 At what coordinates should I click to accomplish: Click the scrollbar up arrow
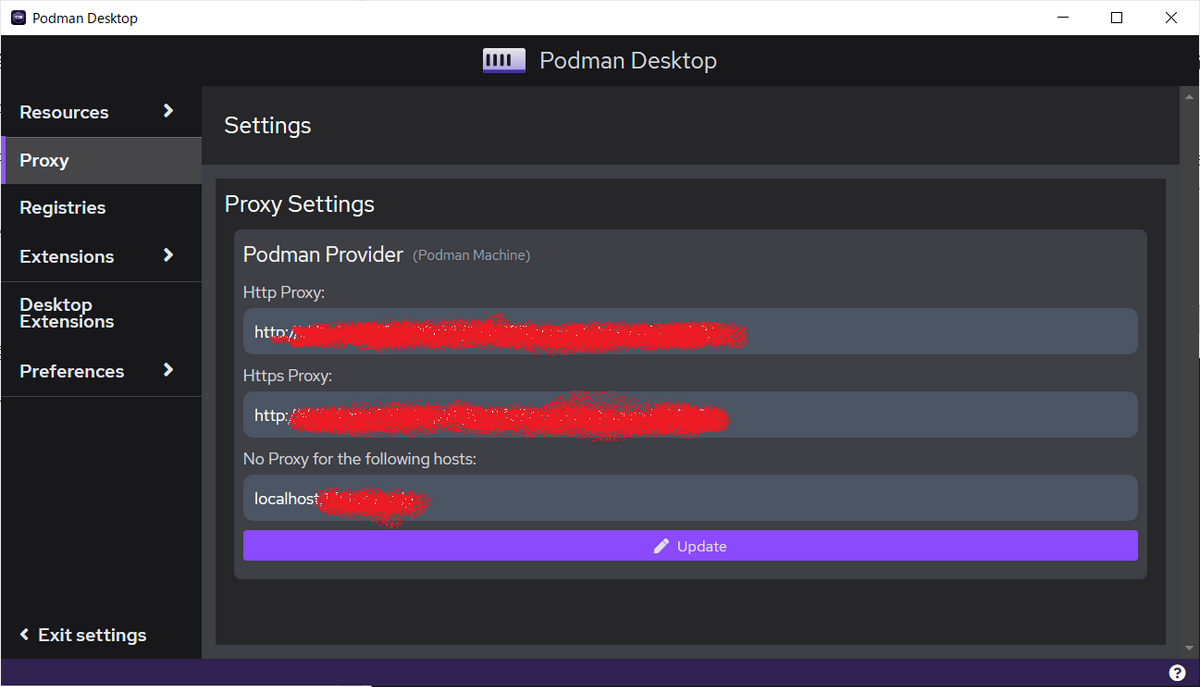click(x=1190, y=95)
